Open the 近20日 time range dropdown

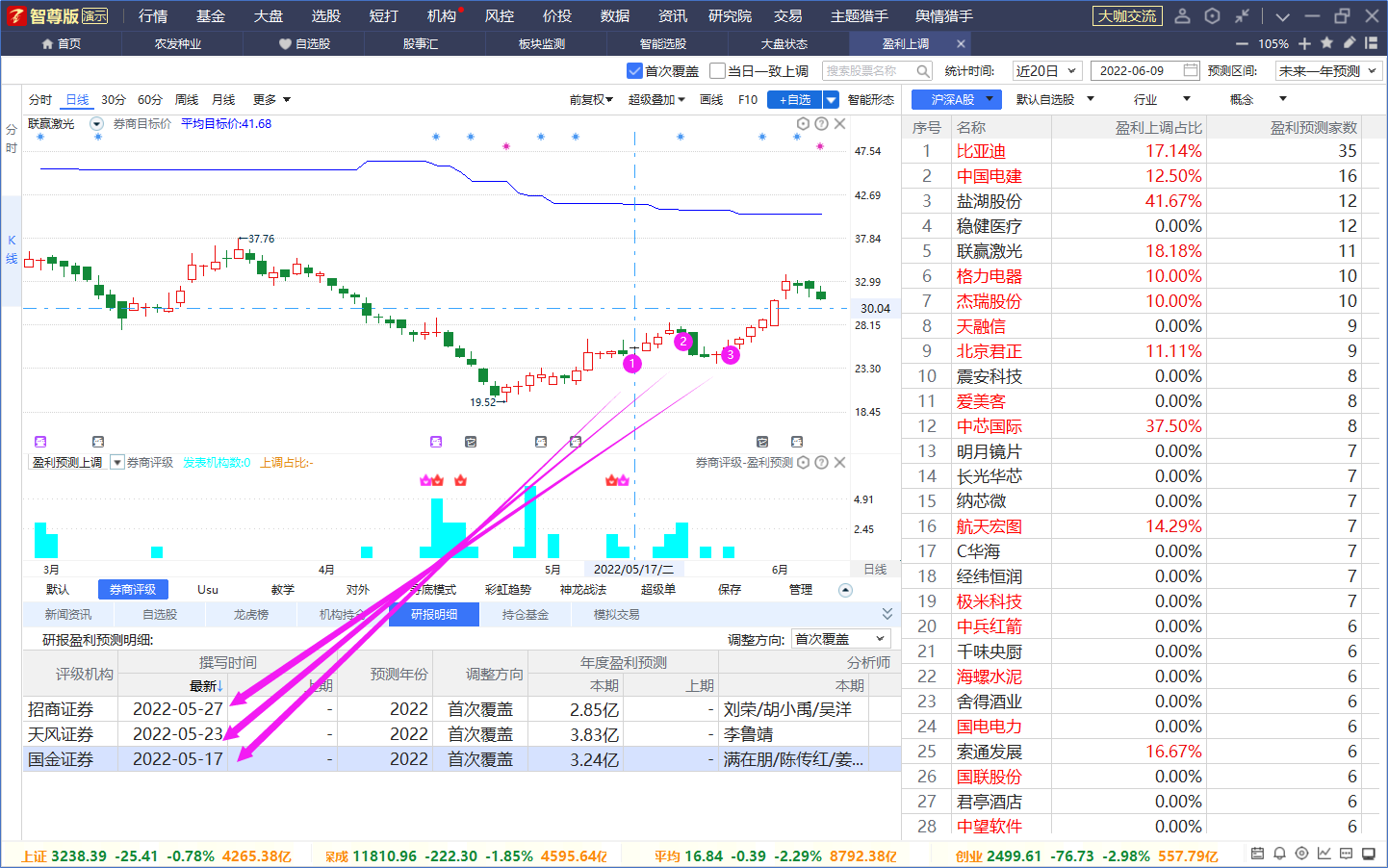coord(1046,70)
